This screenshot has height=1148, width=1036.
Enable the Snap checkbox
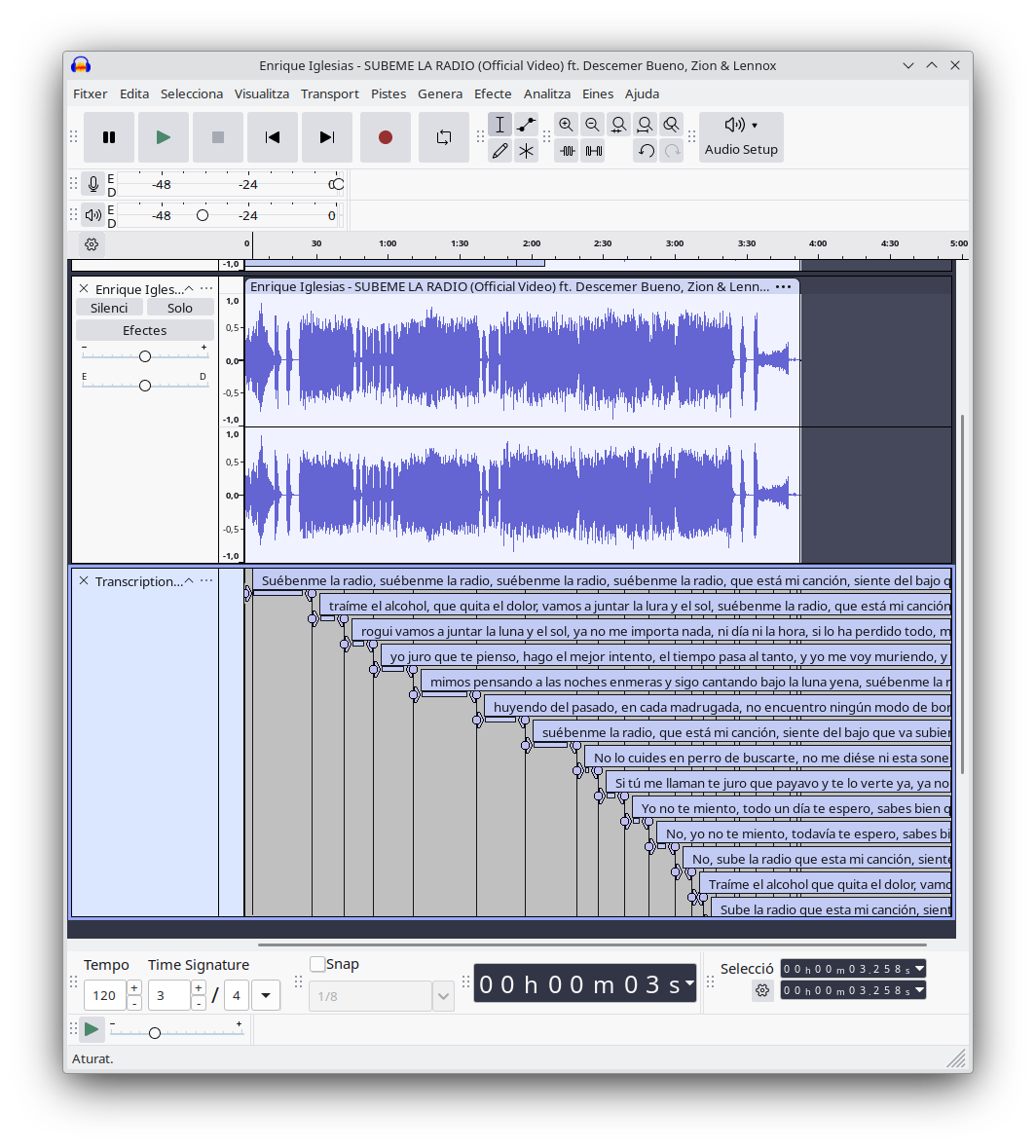tap(317, 964)
